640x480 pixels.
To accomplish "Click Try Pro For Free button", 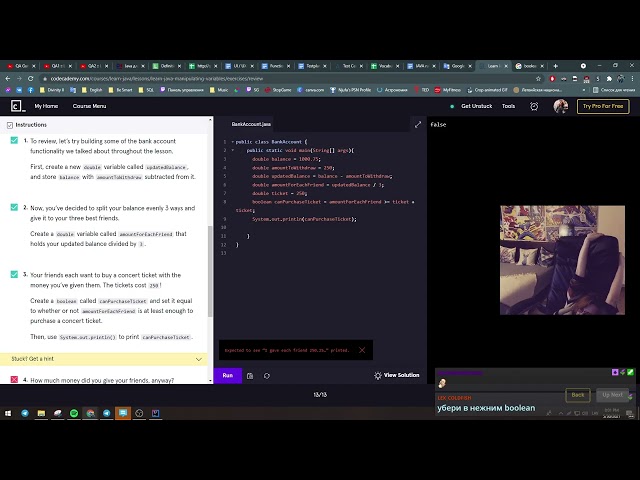I will click(603, 106).
